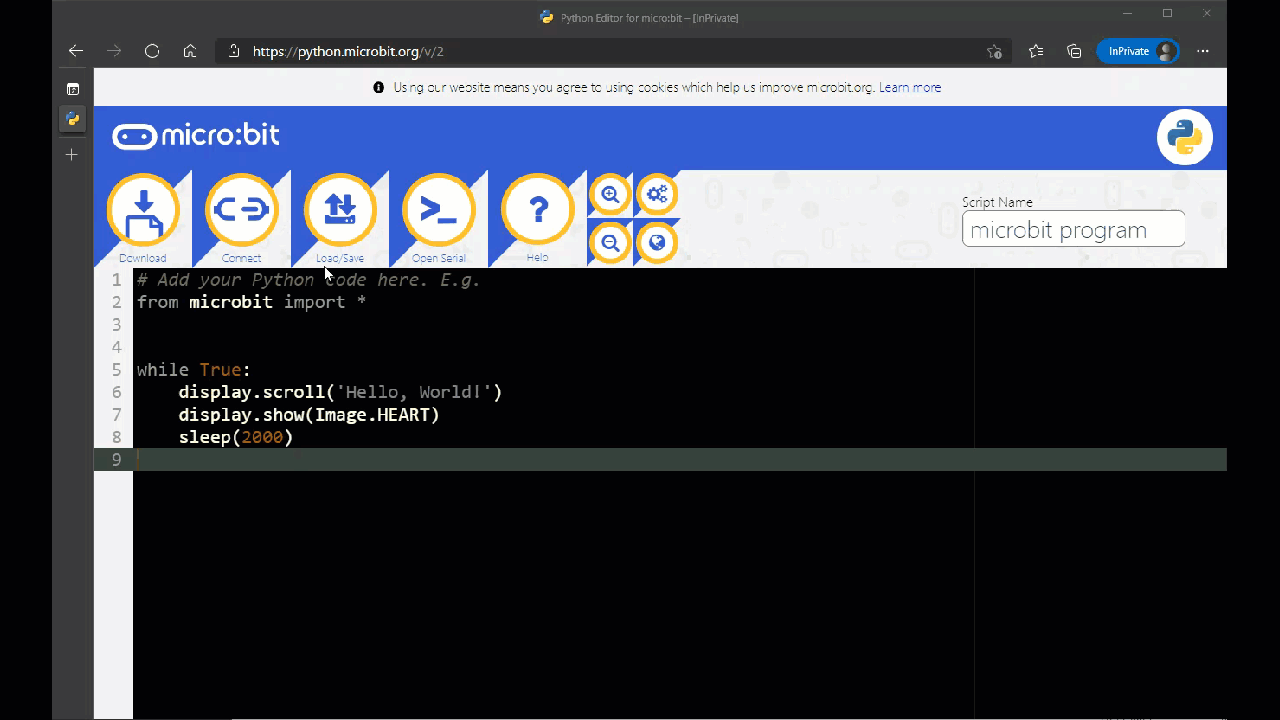Viewport: 1280px width, 720px height.
Task: Reload the page in the browser
Action: coord(152,51)
